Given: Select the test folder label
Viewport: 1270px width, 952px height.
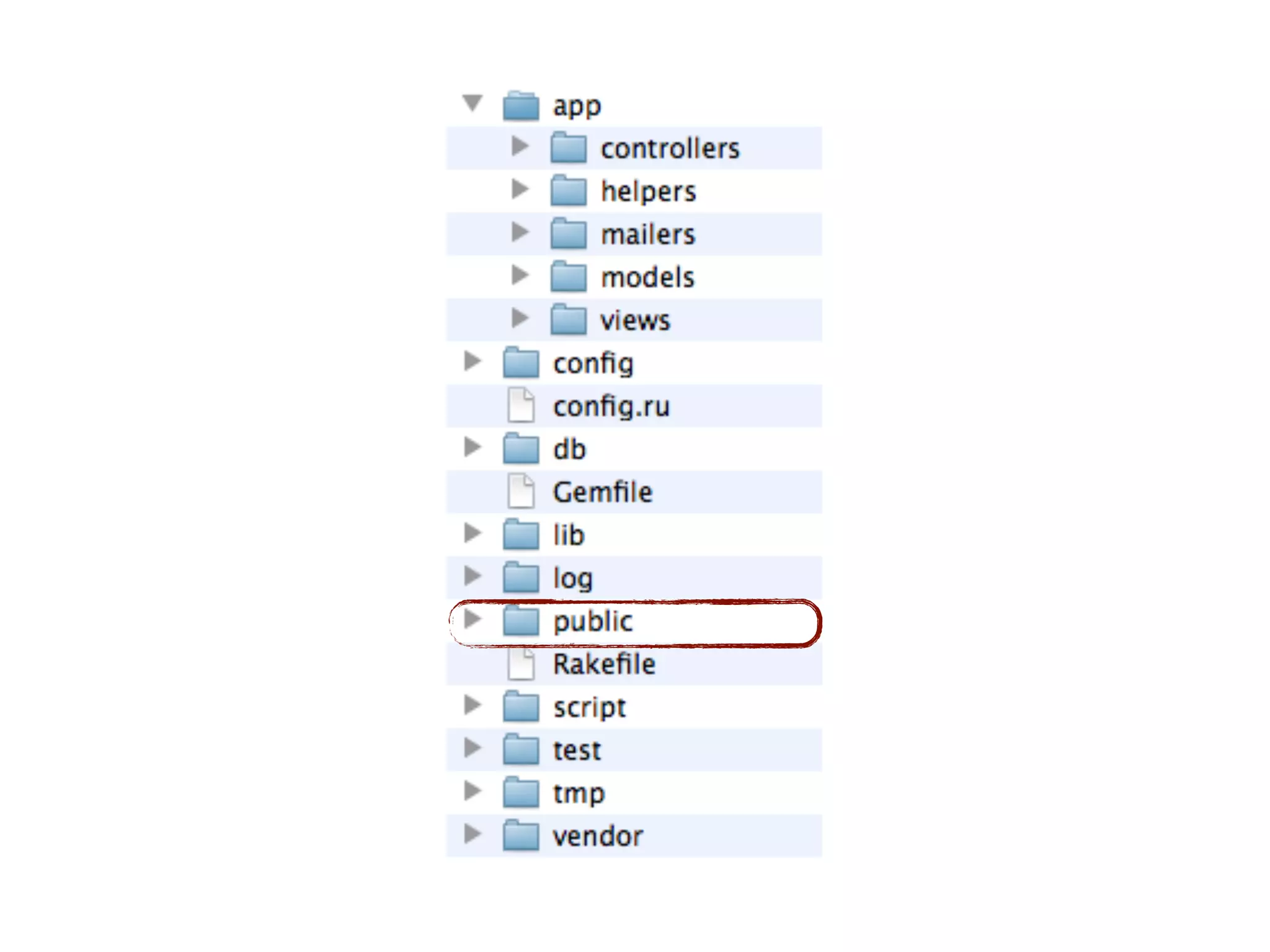Looking at the screenshot, I should coord(577,751).
